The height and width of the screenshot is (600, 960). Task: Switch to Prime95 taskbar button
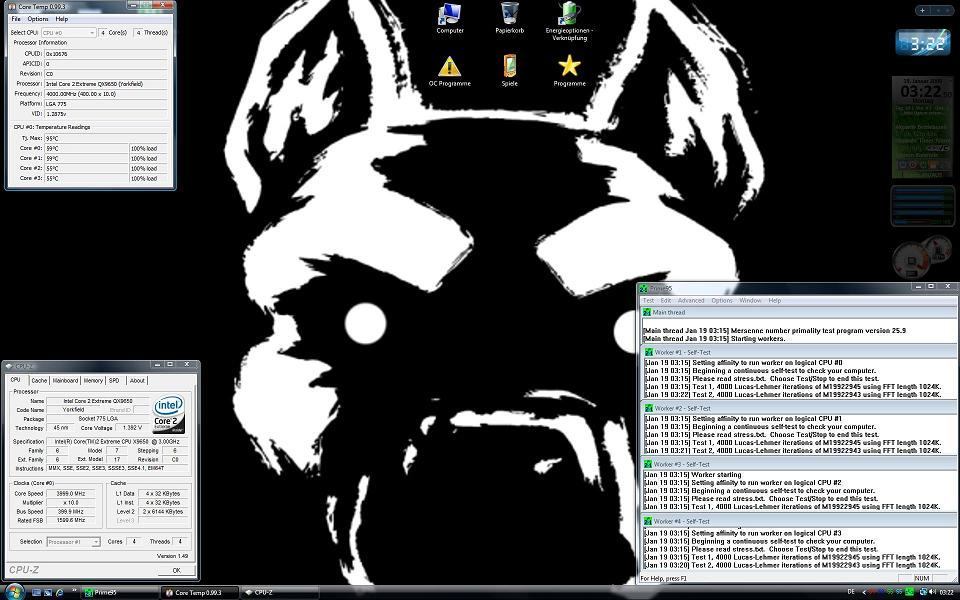pyautogui.click(x=119, y=593)
